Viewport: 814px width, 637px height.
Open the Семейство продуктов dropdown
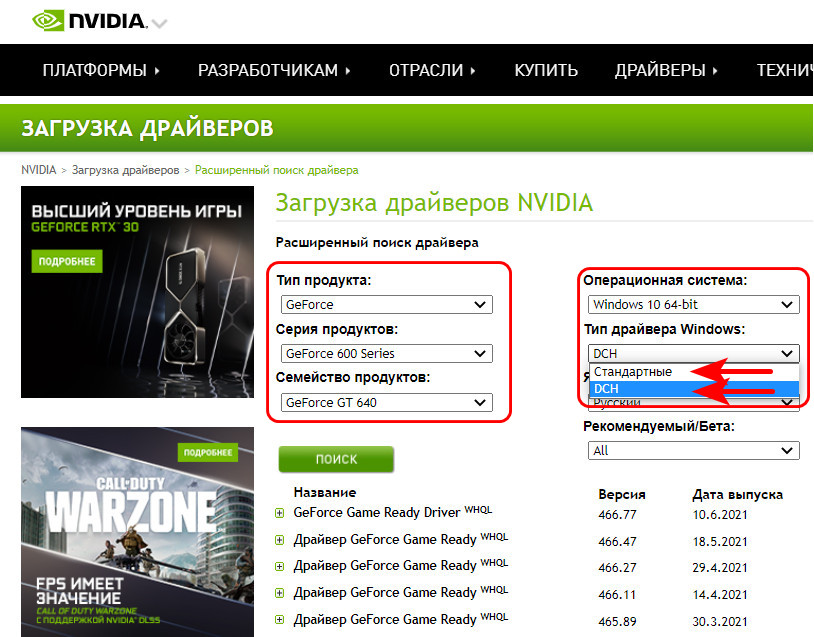(386, 402)
